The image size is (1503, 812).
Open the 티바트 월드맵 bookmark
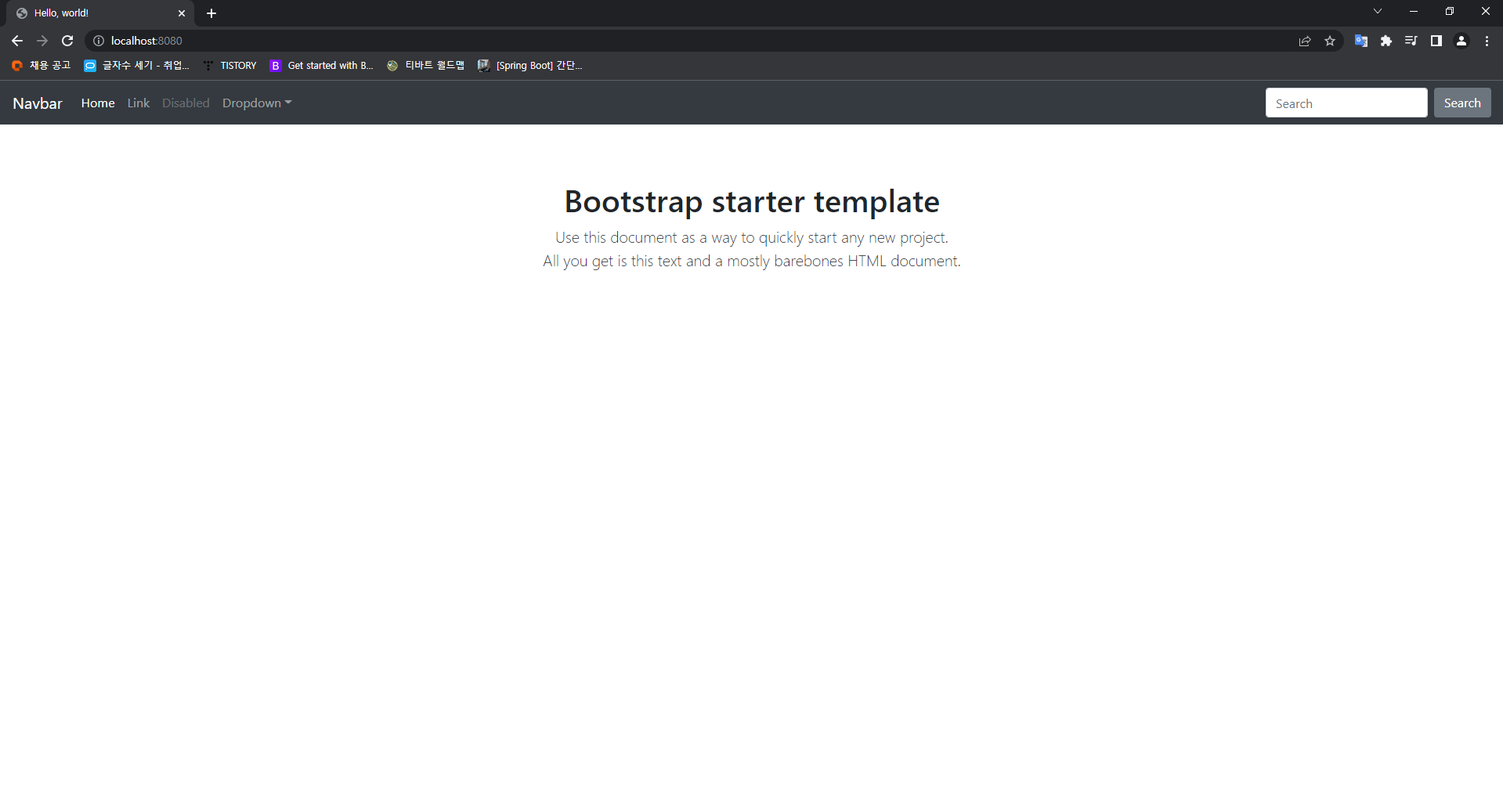[x=425, y=66]
